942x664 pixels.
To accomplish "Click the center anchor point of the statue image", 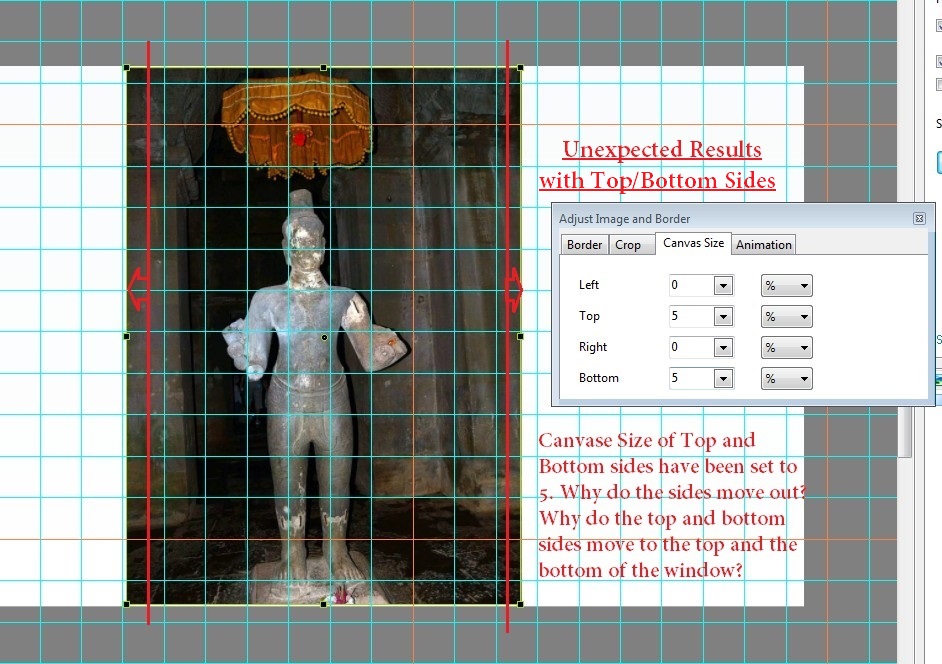I will 324,338.
